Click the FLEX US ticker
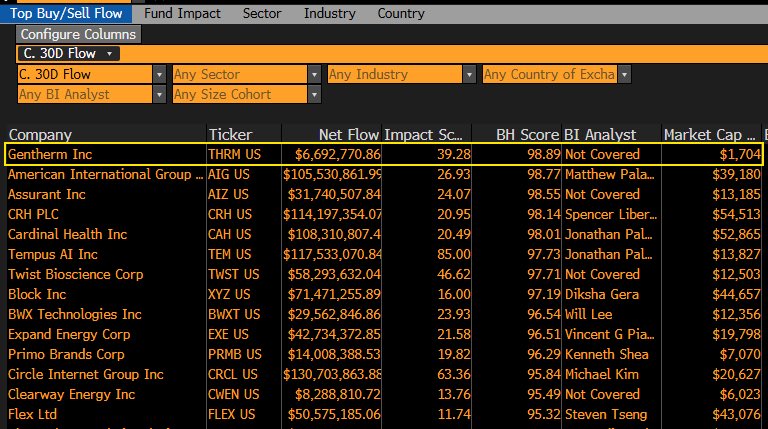This screenshot has width=768, height=429. pyautogui.click(x=232, y=414)
